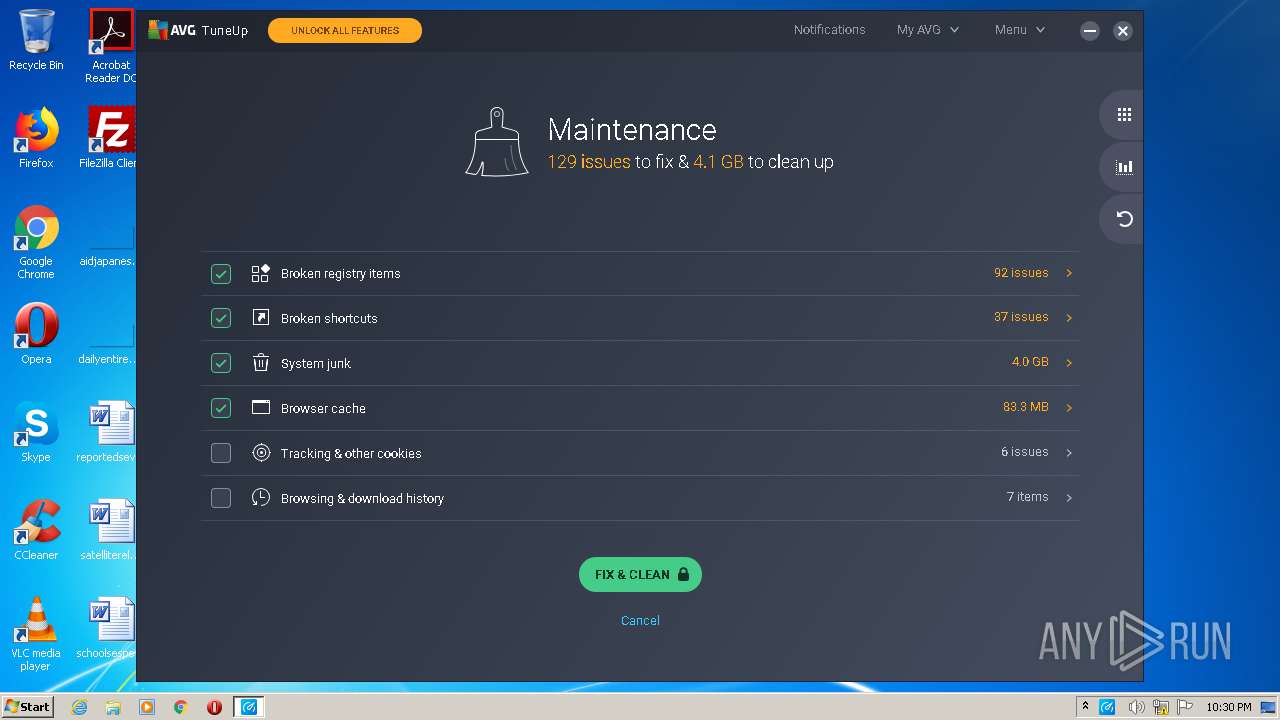Click Unlock All Features button
Screen dimensions: 1280x720
click(345, 31)
